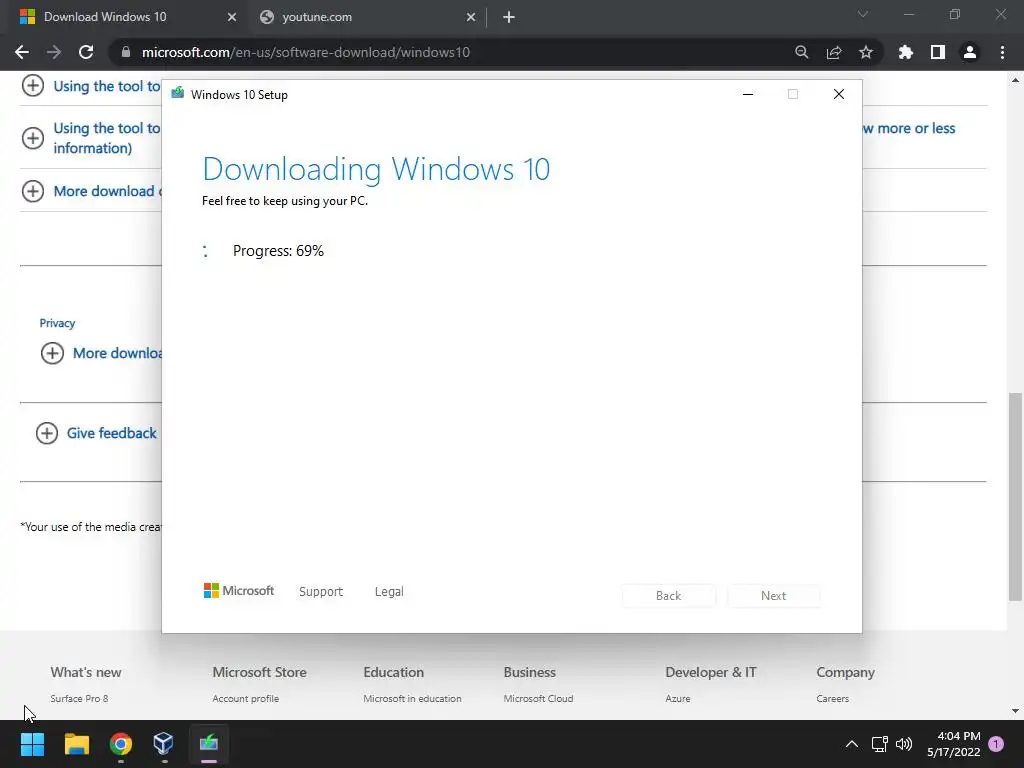Open Chrome from taskbar
This screenshot has height=768, width=1024.
point(121,744)
